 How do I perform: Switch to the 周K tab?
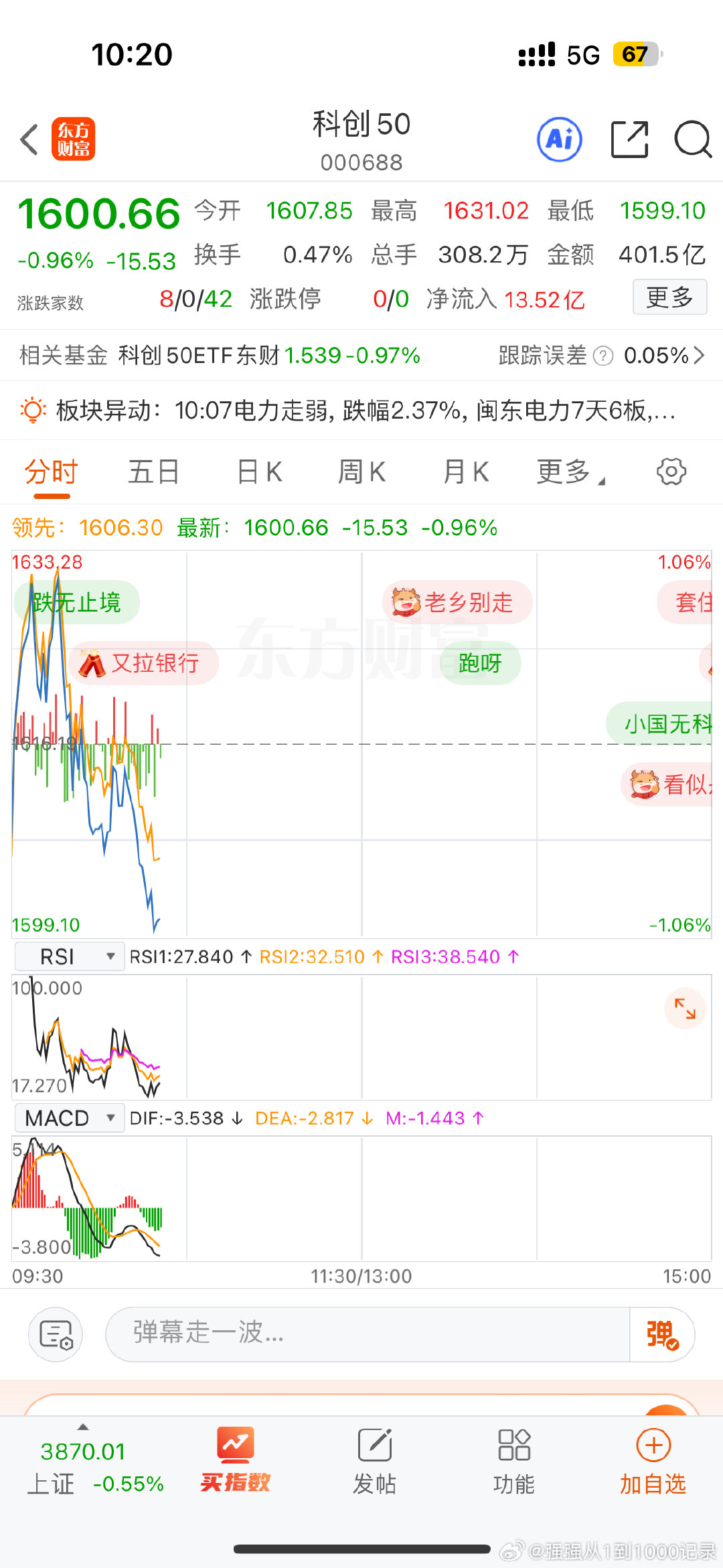pyautogui.click(x=361, y=472)
